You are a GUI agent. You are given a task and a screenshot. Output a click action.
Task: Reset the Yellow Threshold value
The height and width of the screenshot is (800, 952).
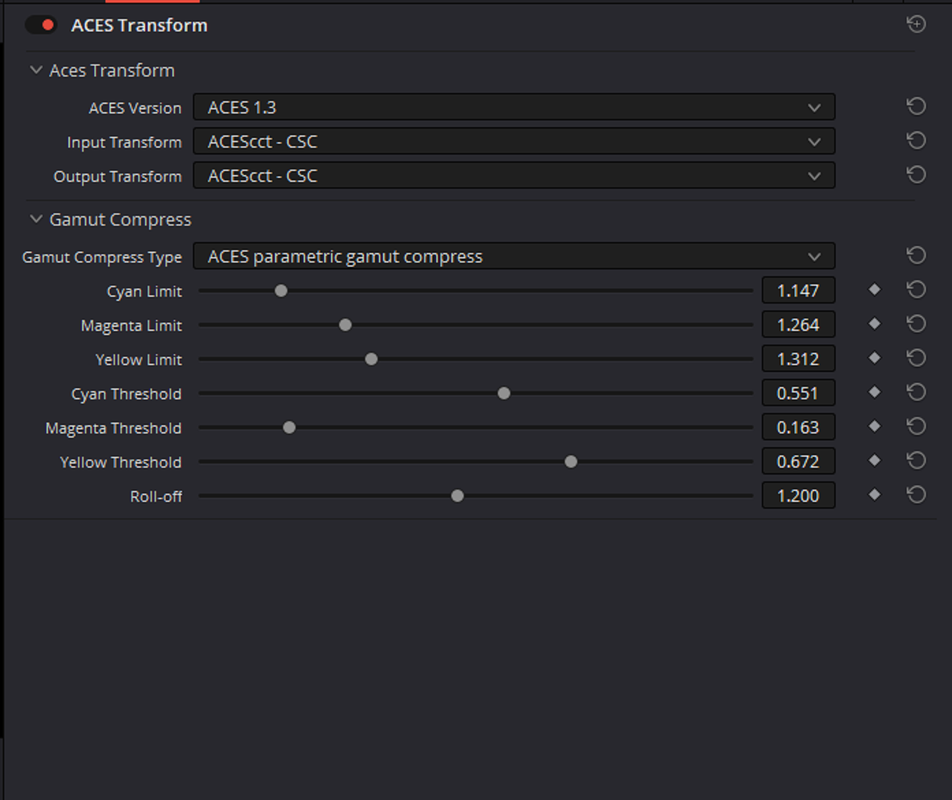click(x=916, y=461)
